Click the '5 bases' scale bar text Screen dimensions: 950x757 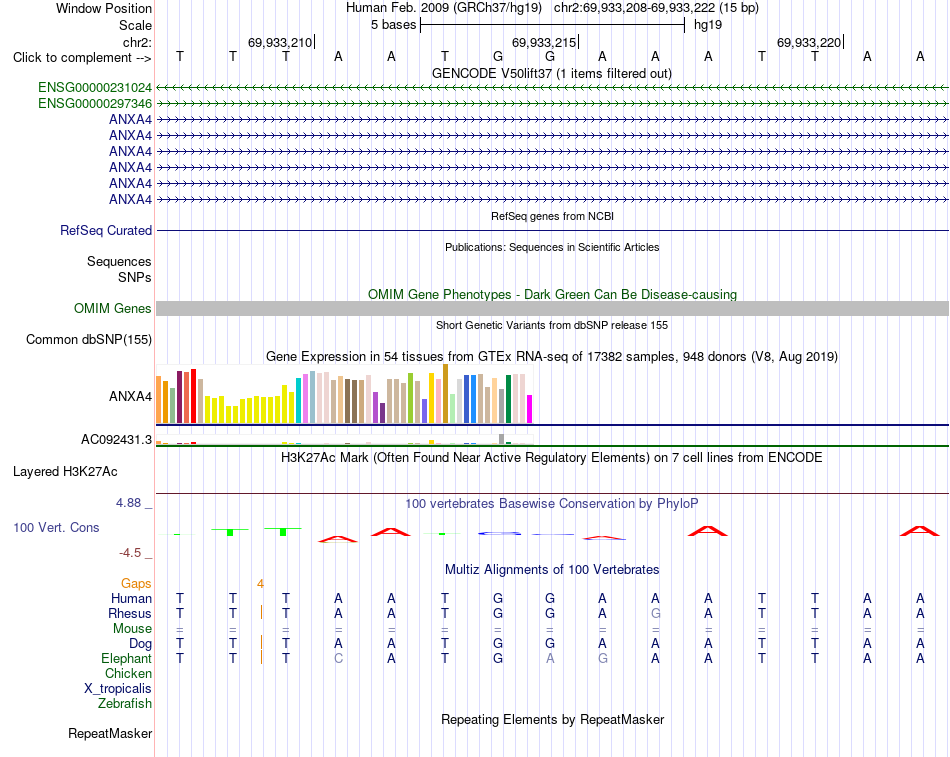(x=394, y=25)
